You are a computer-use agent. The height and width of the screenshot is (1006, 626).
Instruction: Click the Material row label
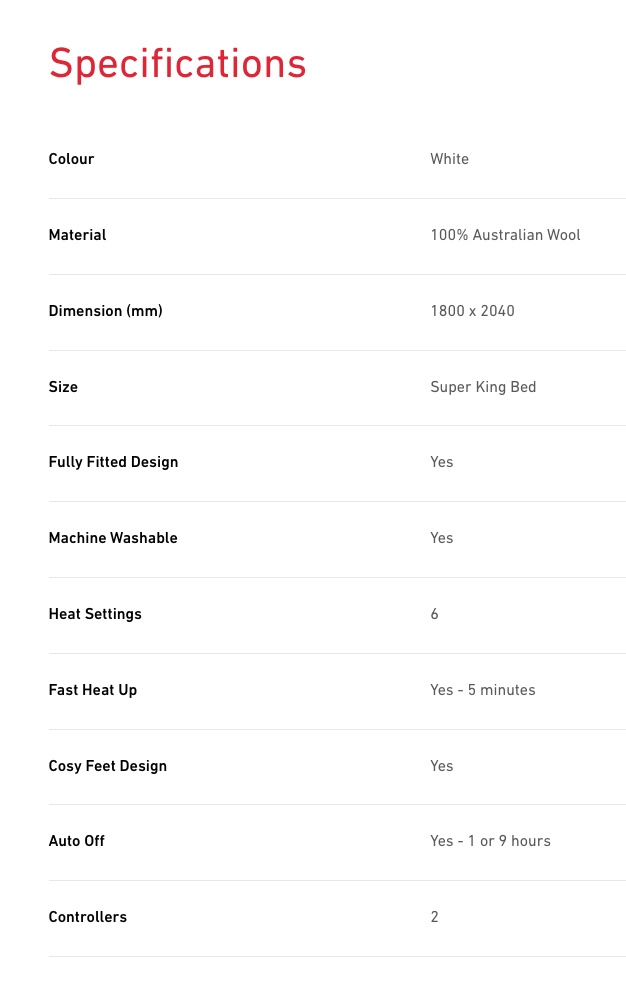tap(77, 235)
